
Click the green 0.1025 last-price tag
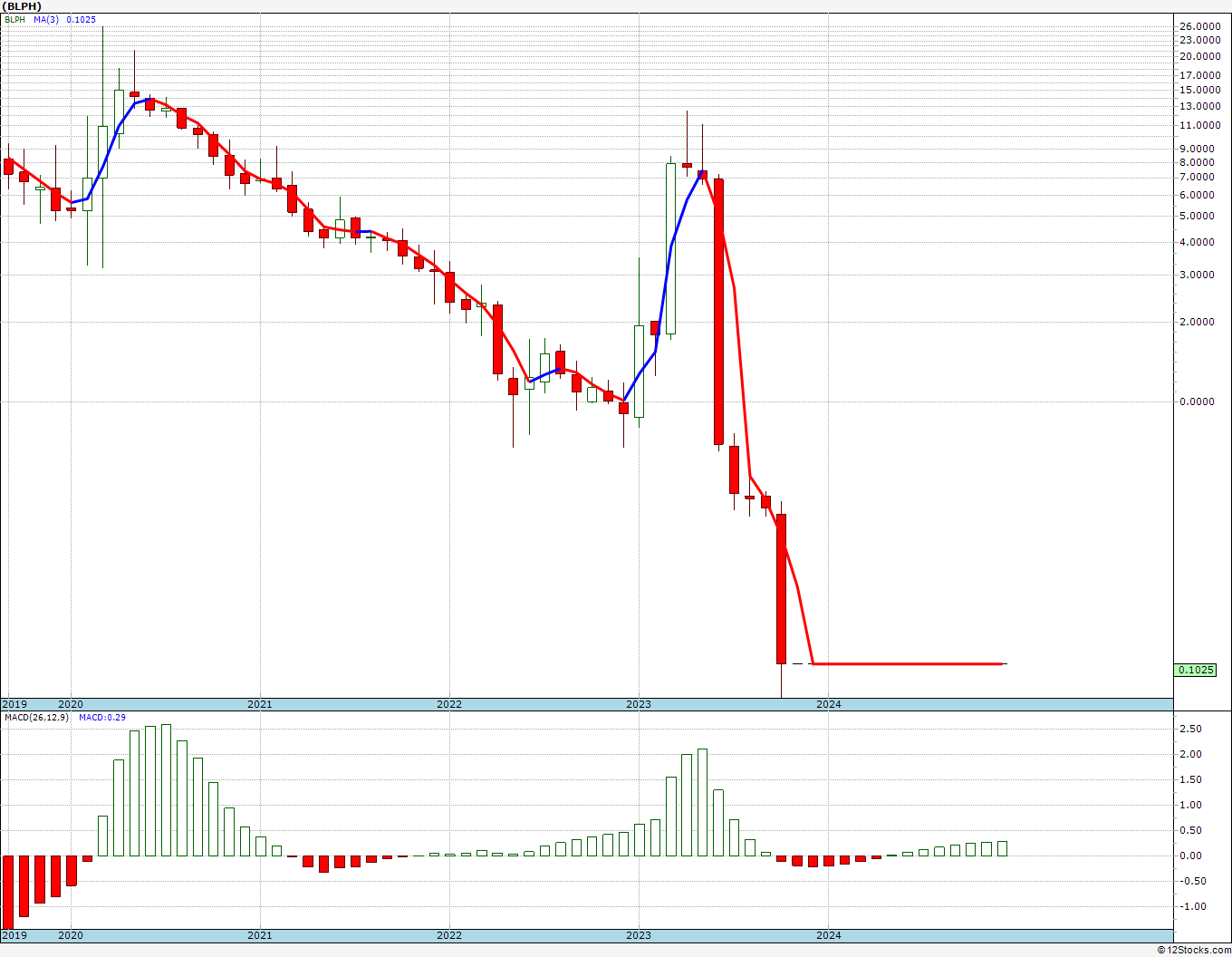click(1196, 670)
